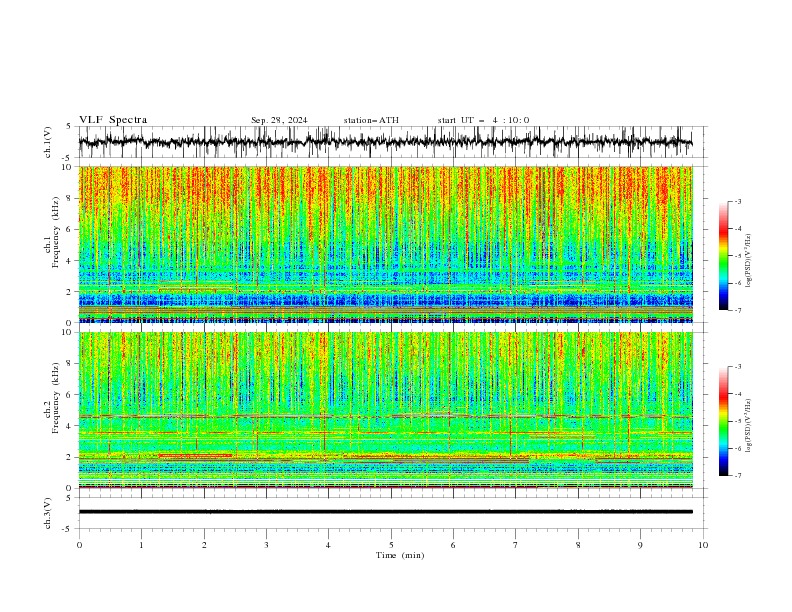
Task: Select the log(PSD) label beside ch.1 color bar
Action: tap(749, 261)
